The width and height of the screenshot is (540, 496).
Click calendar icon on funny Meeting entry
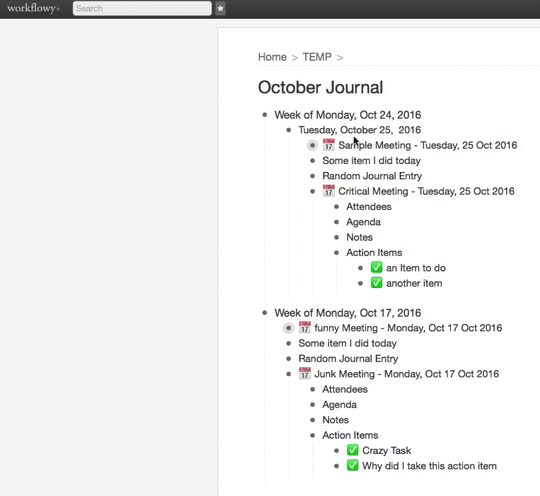pos(304,328)
